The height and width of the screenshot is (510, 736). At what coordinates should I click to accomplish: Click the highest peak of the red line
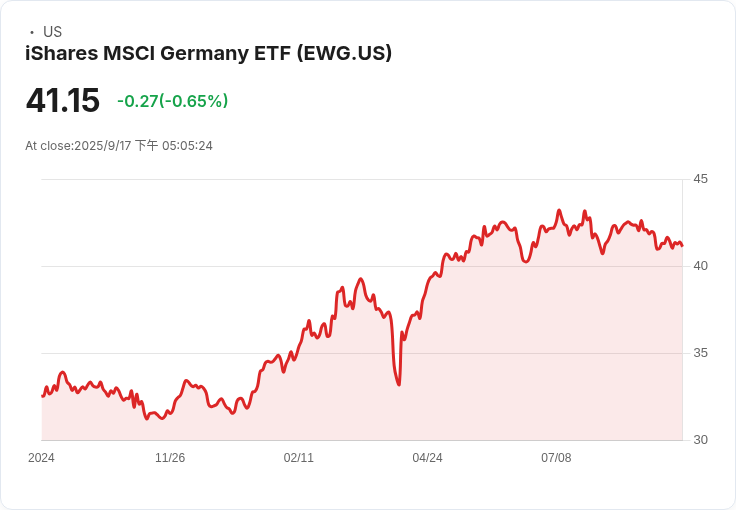coord(559,211)
